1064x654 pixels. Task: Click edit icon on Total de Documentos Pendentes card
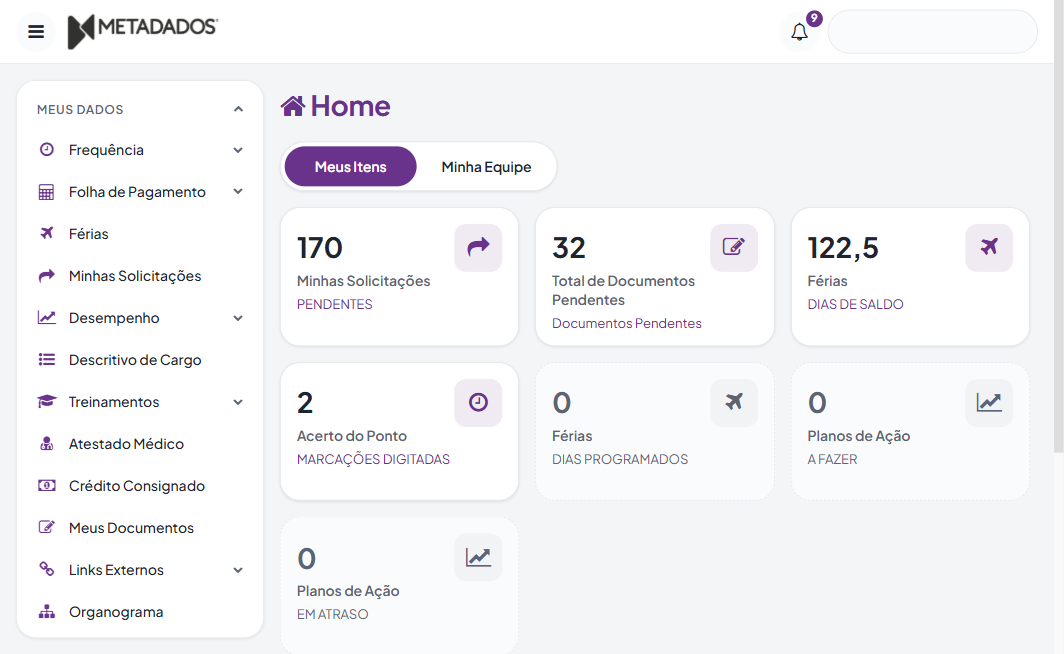(734, 248)
